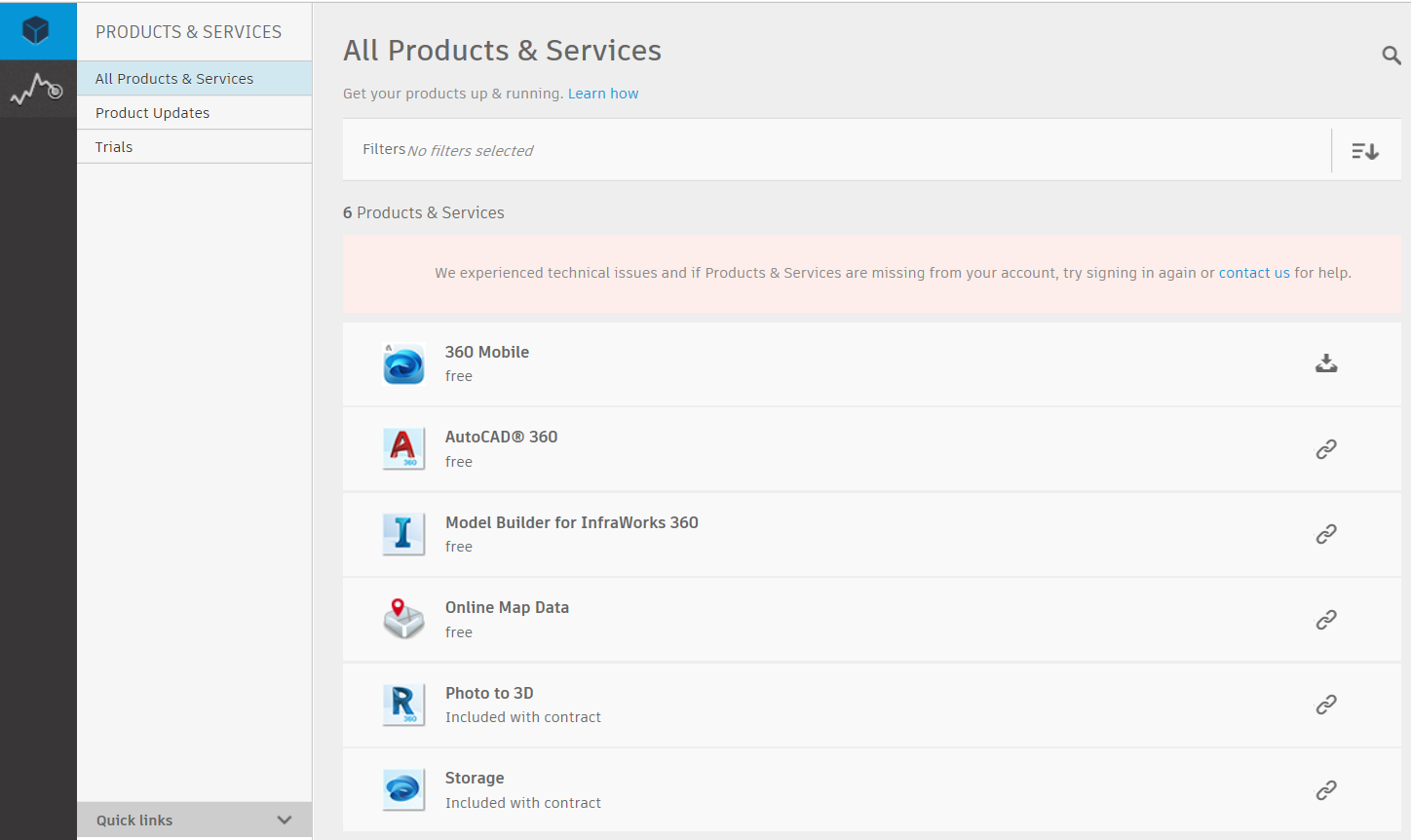Click the download icon for 360 Mobile
1411x840 pixels.
coord(1326,363)
